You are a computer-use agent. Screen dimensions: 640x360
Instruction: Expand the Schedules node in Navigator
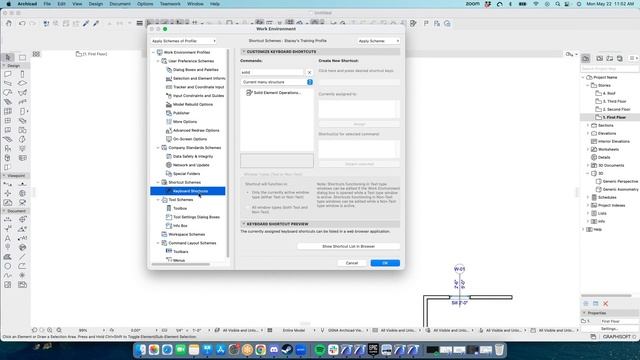[x=588, y=197]
